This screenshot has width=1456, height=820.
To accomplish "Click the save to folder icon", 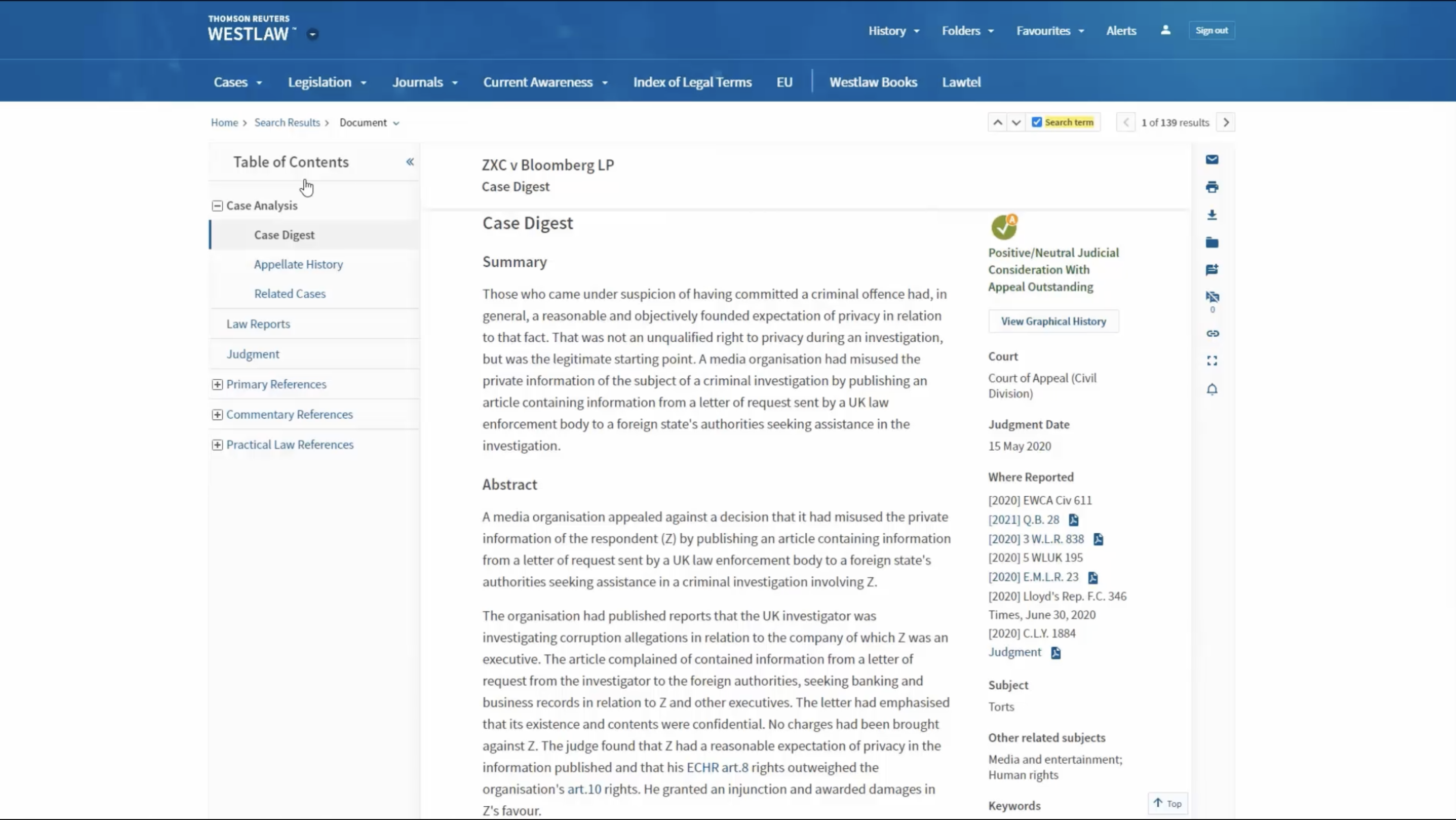I will (1212, 242).
